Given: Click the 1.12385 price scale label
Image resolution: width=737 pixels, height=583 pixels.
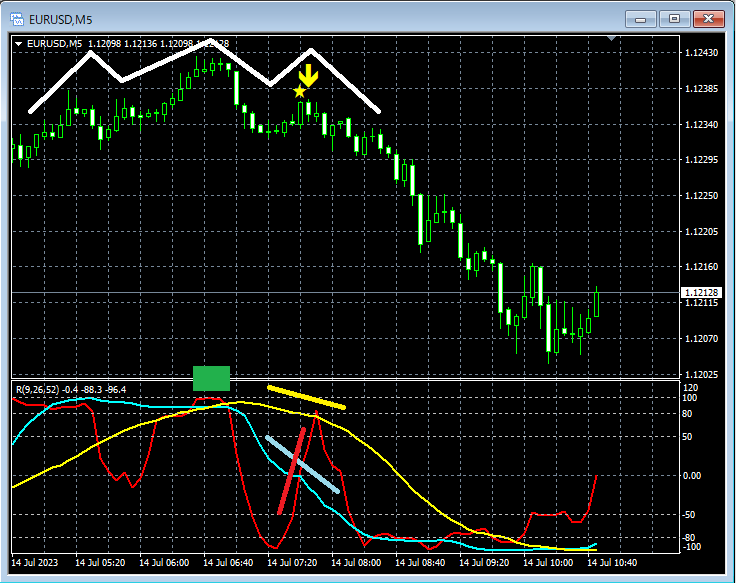Looking at the screenshot, I should 701,88.
